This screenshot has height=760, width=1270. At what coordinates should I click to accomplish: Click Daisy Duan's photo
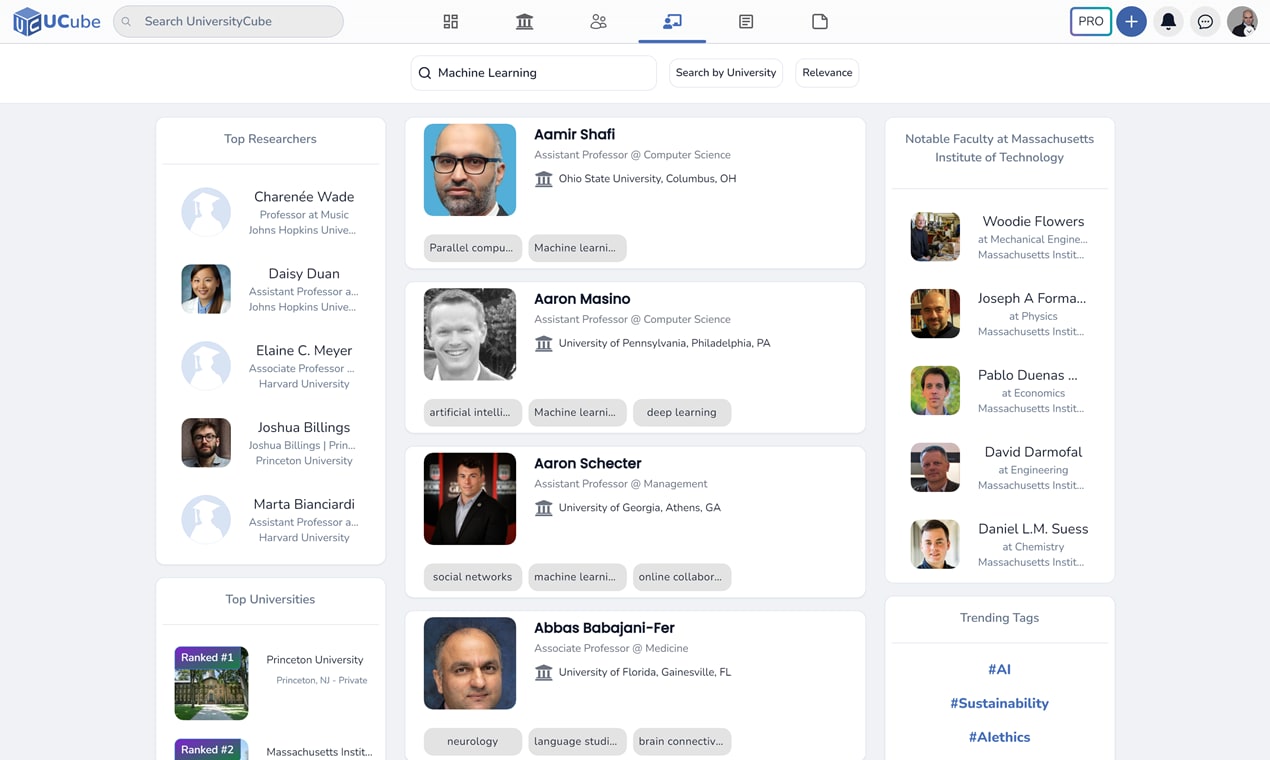coord(206,289)
